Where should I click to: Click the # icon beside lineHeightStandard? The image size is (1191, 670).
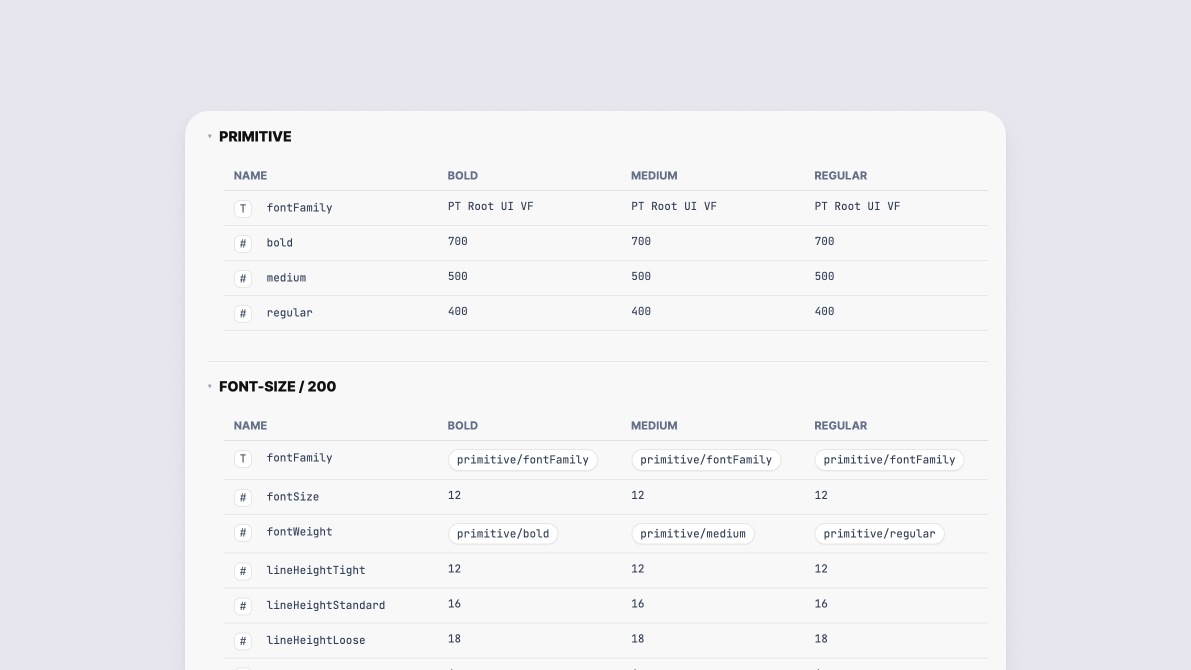coord(243,605)
